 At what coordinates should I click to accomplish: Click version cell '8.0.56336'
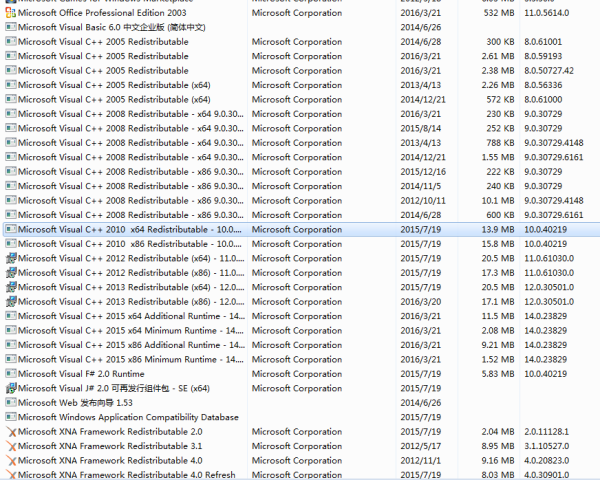543,85
